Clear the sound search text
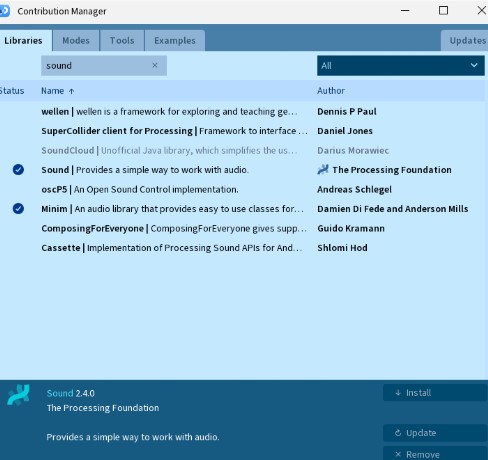488x460 pixels. [x=155, y=65]
